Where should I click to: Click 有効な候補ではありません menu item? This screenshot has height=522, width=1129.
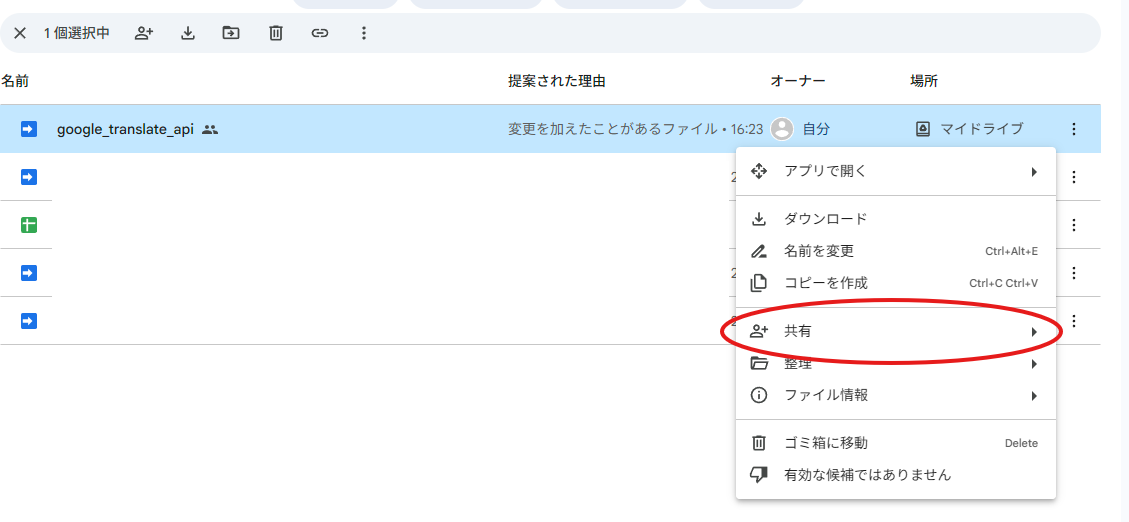pyautogui.click(x=896, y=475)
